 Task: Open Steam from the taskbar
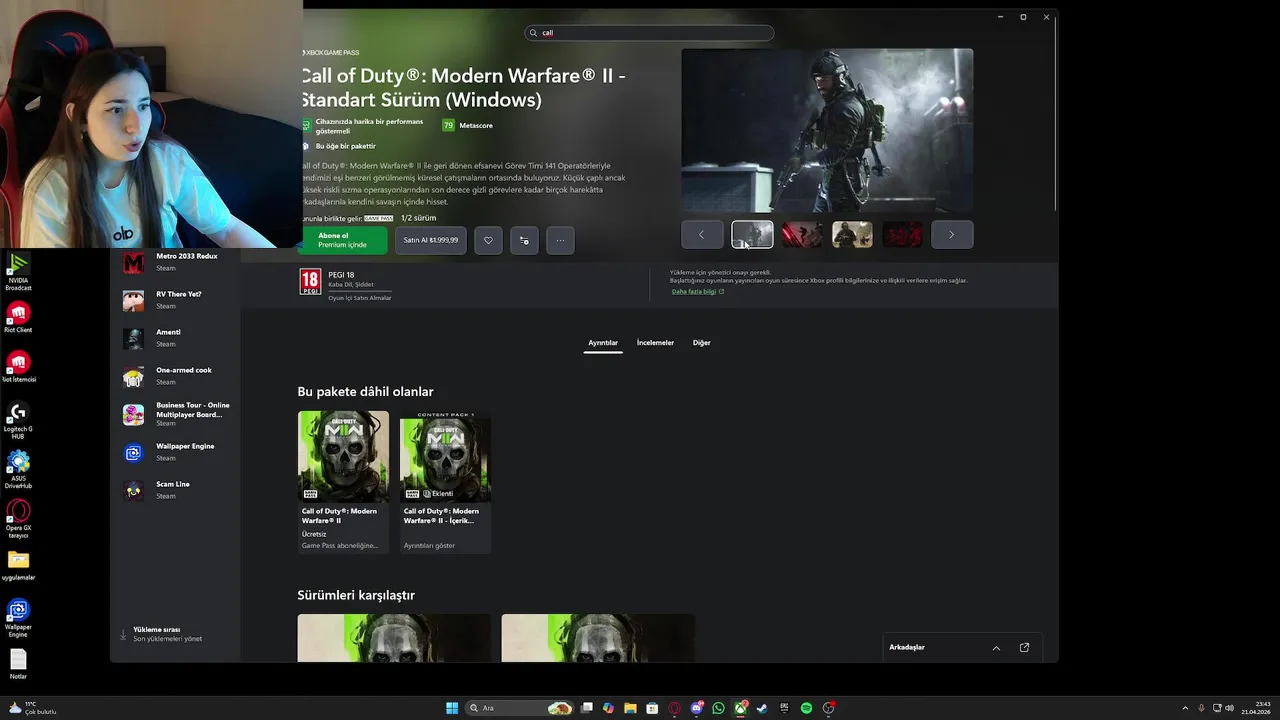pos(762,708)
